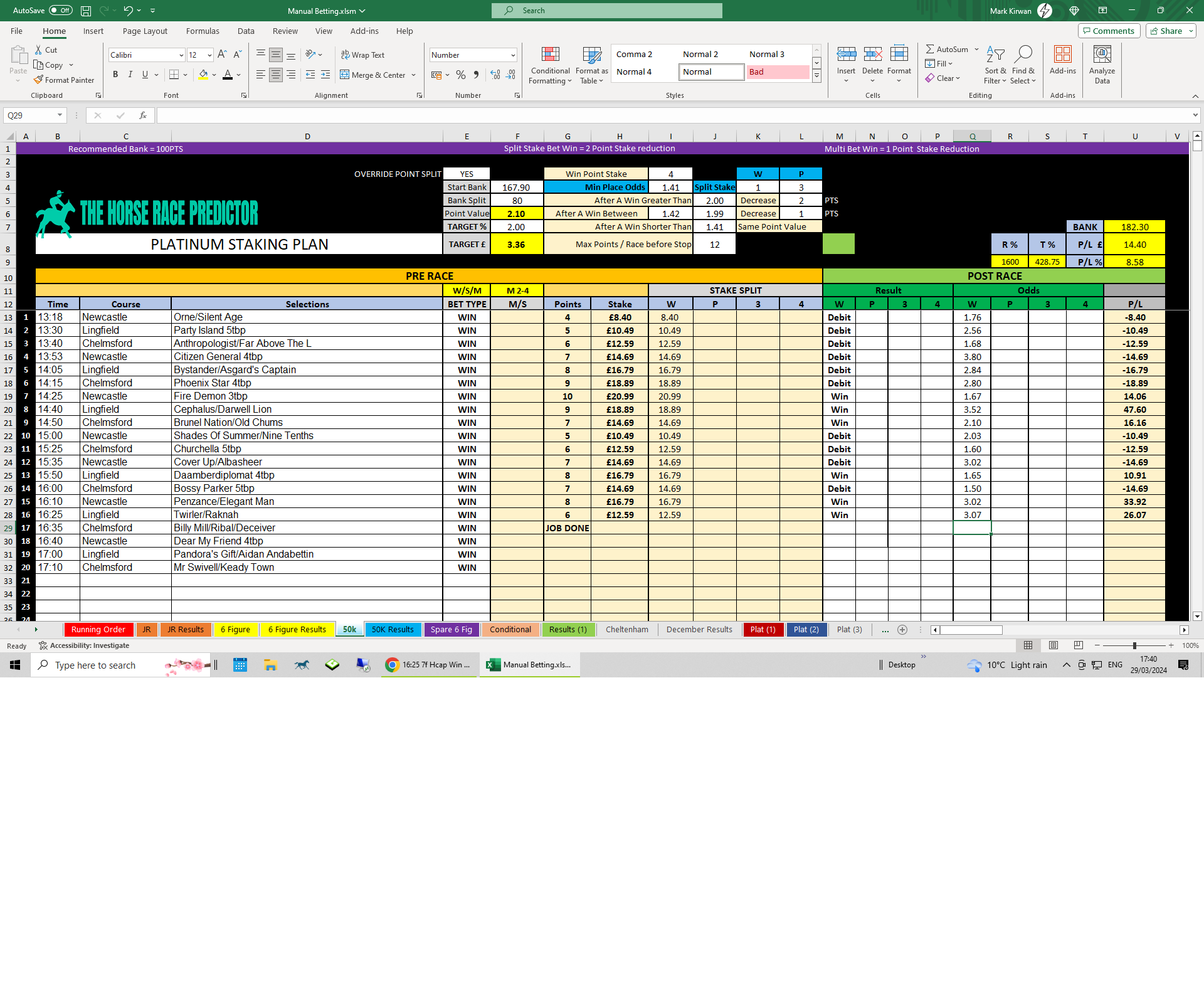This screenshot has height=986, width=1204.
Task: Apply the Normal 2 cell style
Action: coord(710,55)
